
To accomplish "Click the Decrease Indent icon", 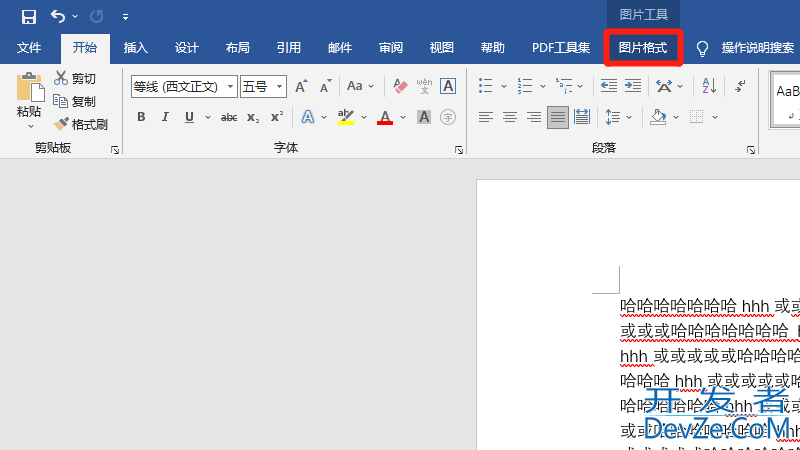I will pyautogui.click(x=609, y=86).
